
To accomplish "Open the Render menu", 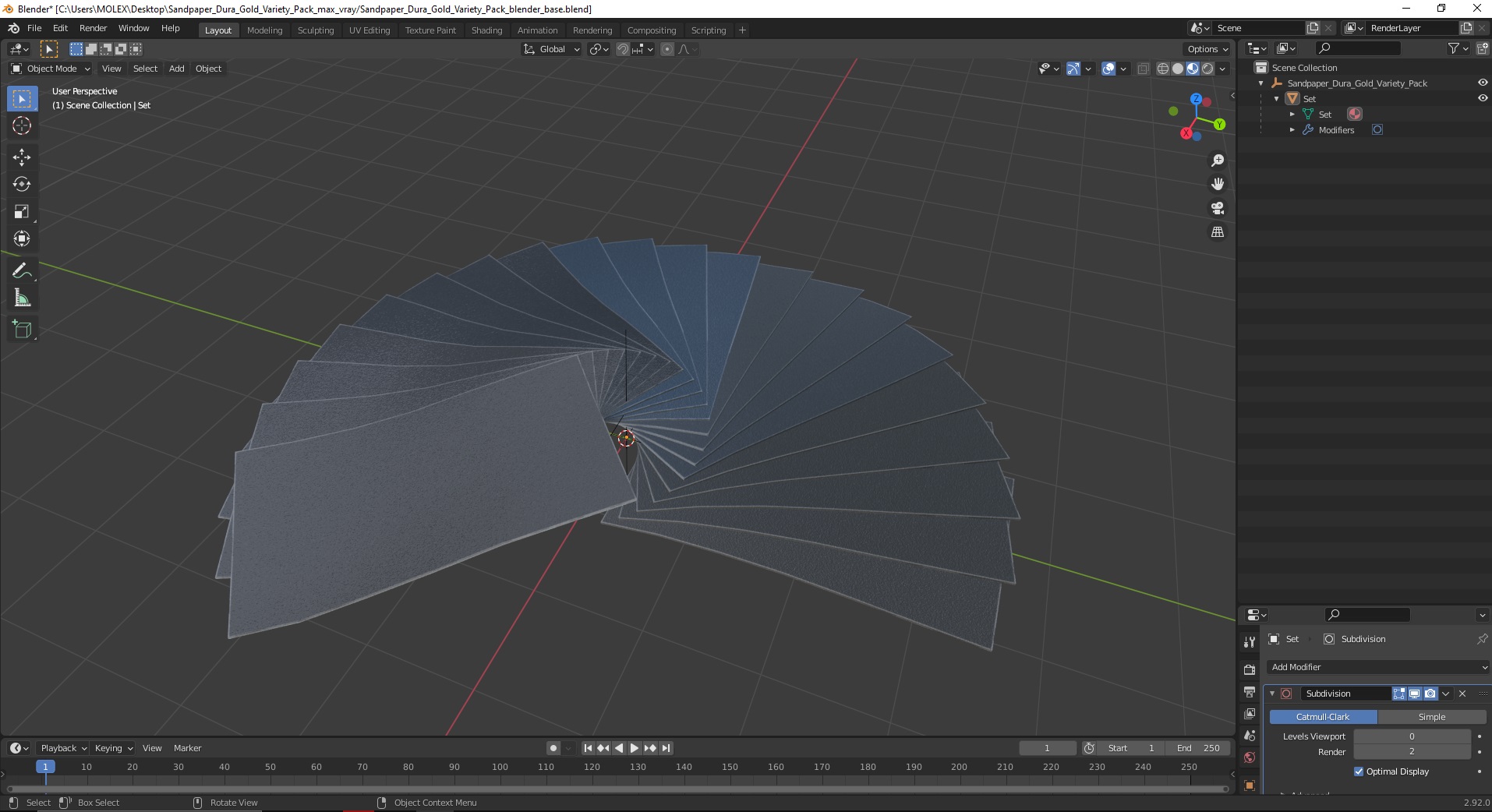I will tap(93, 28).
